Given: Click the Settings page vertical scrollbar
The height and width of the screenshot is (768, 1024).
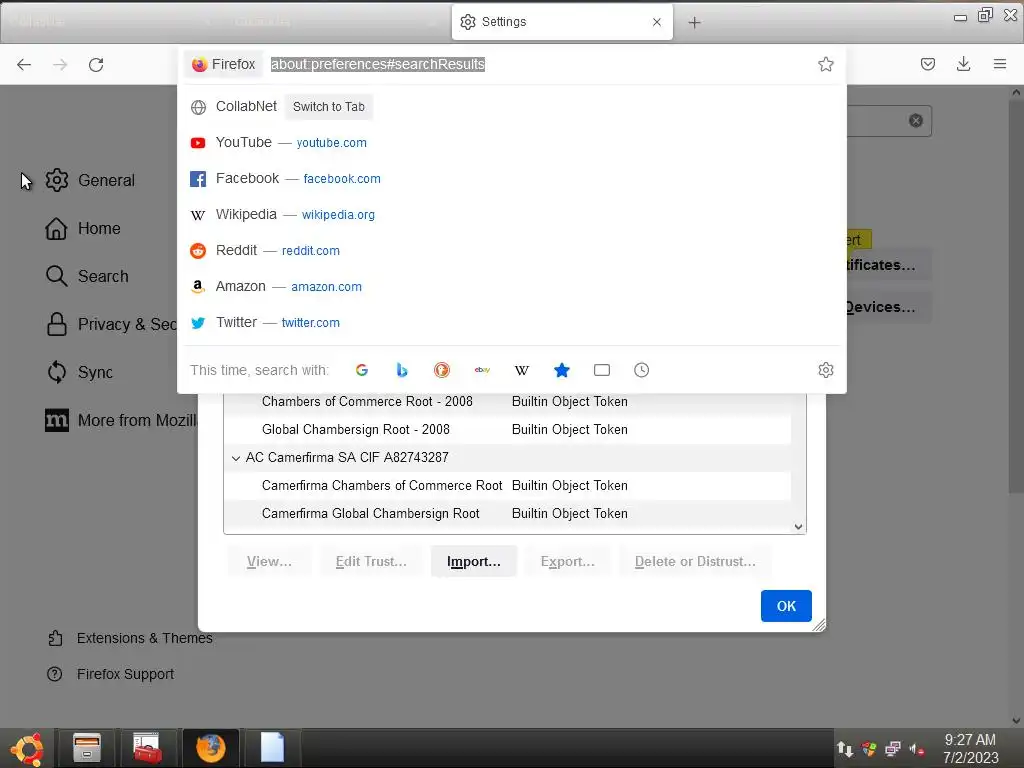Looking at the screenshot, I should click(x=1016, y=294).
